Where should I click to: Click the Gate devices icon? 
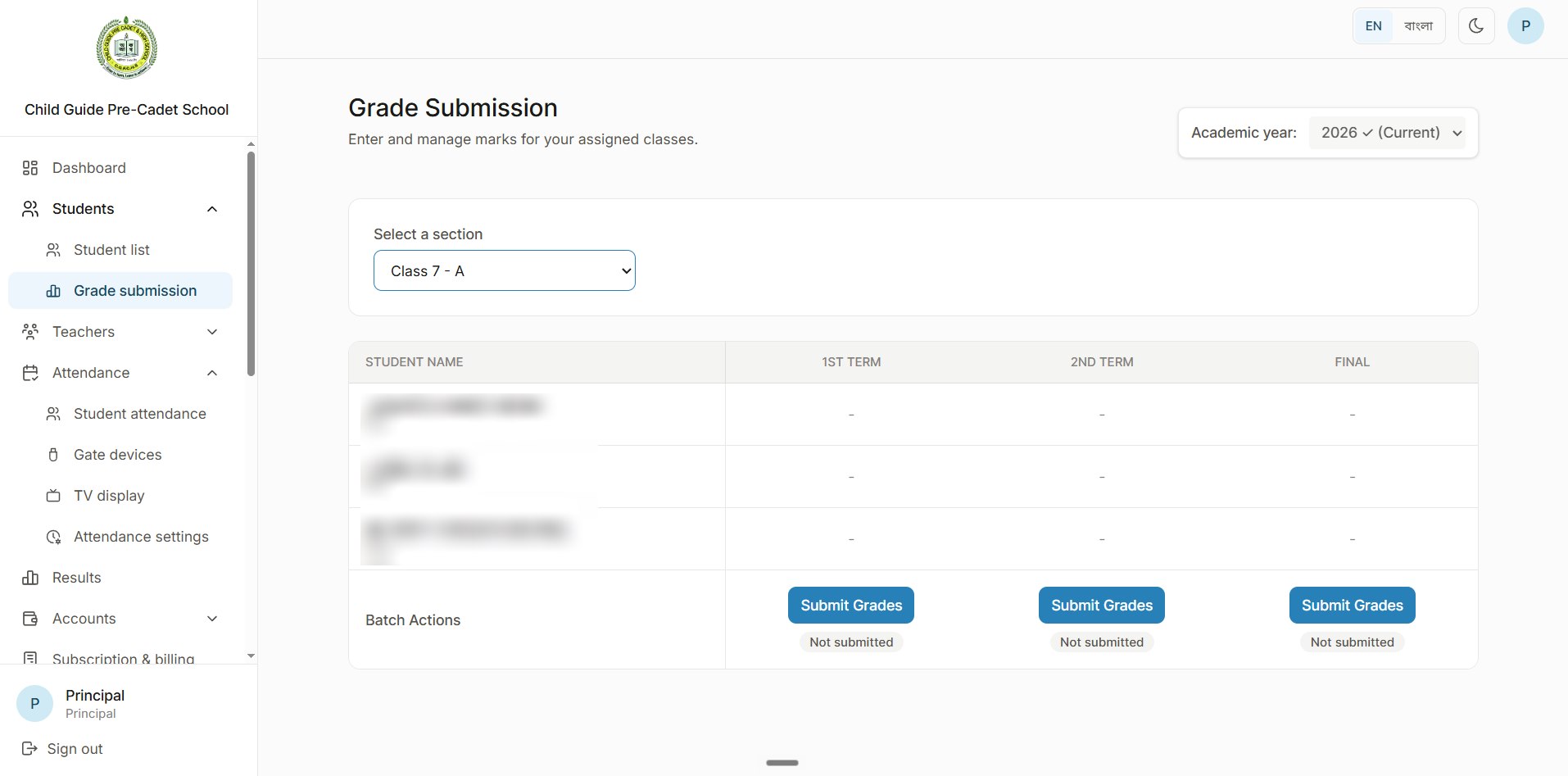coord(53,455)
